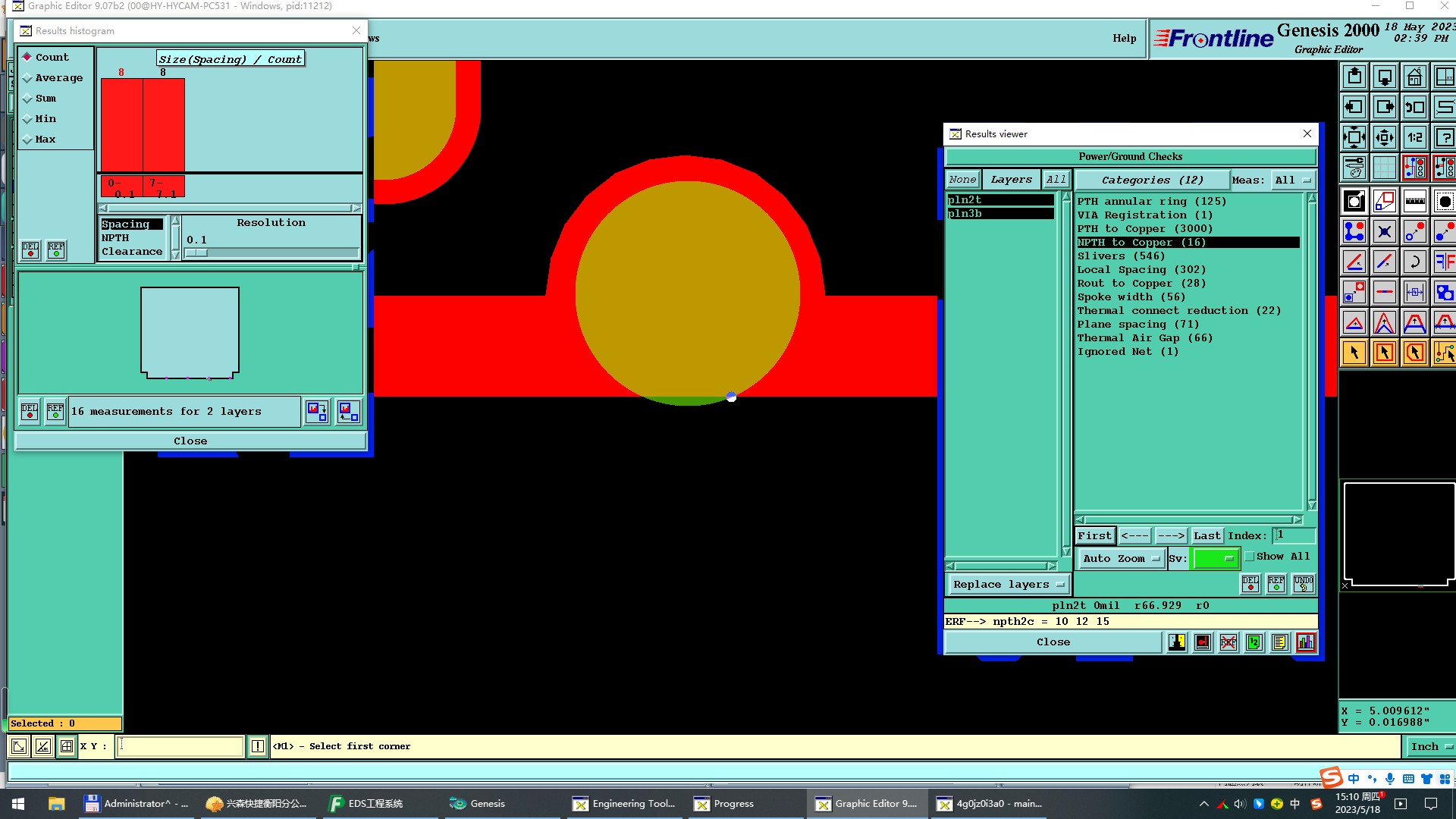The image size is (1456, 819).
Task: Open the Auto Zoom dropdown
Action: pos(1121,559)
